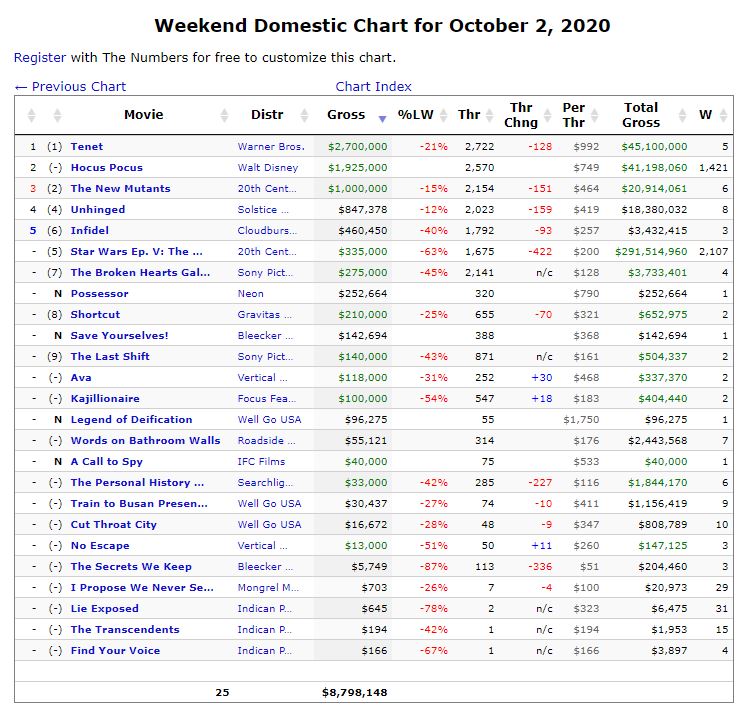The width and height of the screenshot is (754, 706).
Task: Click the Distr column sort arrows
Action: (x=310, y=115)
